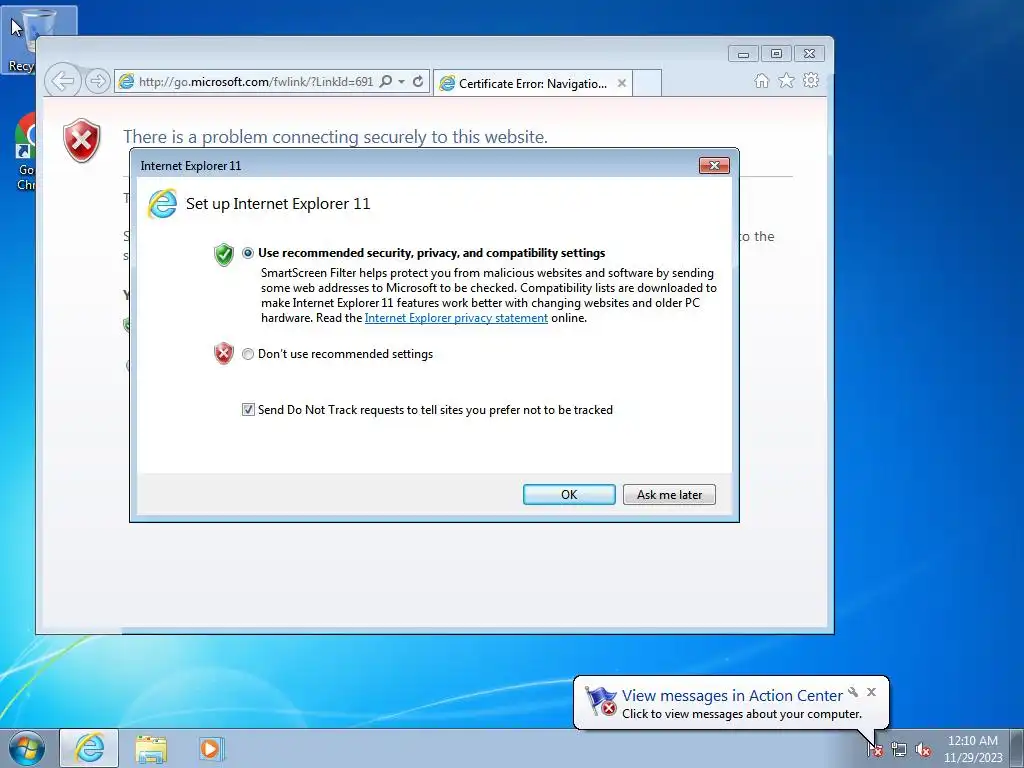
Task: Click the network tray icon
Action: tap(899, 750)
